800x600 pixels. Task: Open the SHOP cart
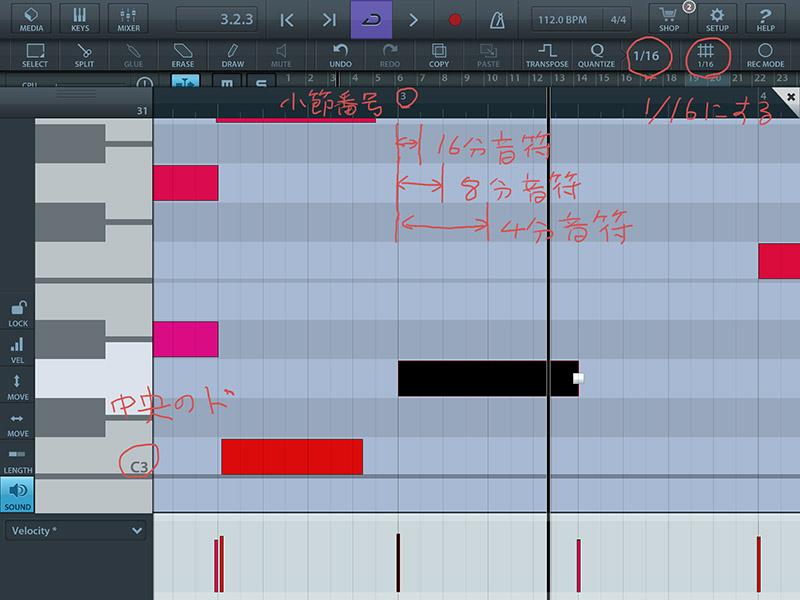(x=668, y=19)
